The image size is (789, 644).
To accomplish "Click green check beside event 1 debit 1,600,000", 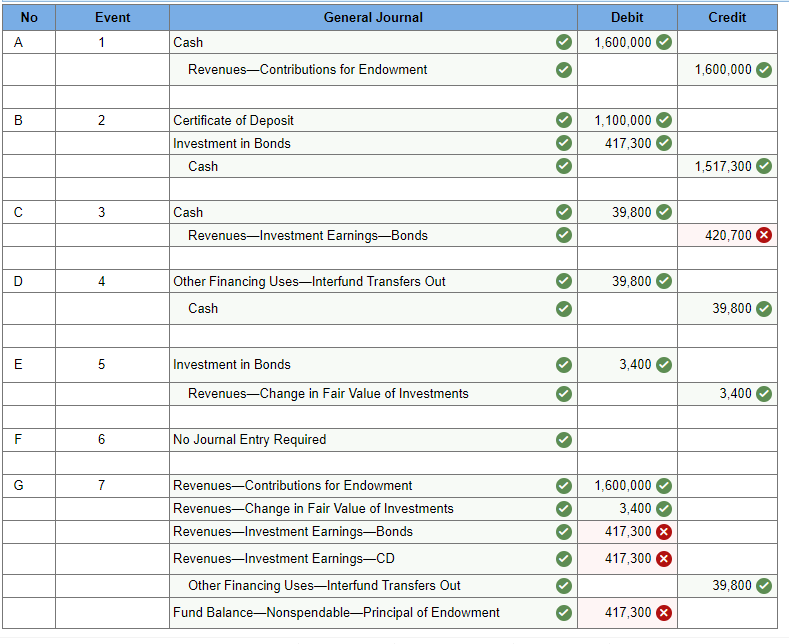I will (664, 42).
